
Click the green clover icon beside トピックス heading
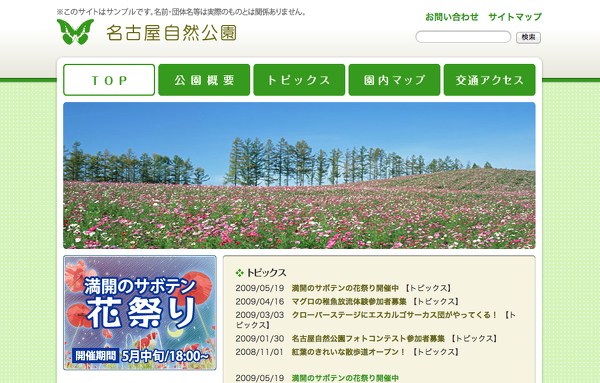click(240, 273)
